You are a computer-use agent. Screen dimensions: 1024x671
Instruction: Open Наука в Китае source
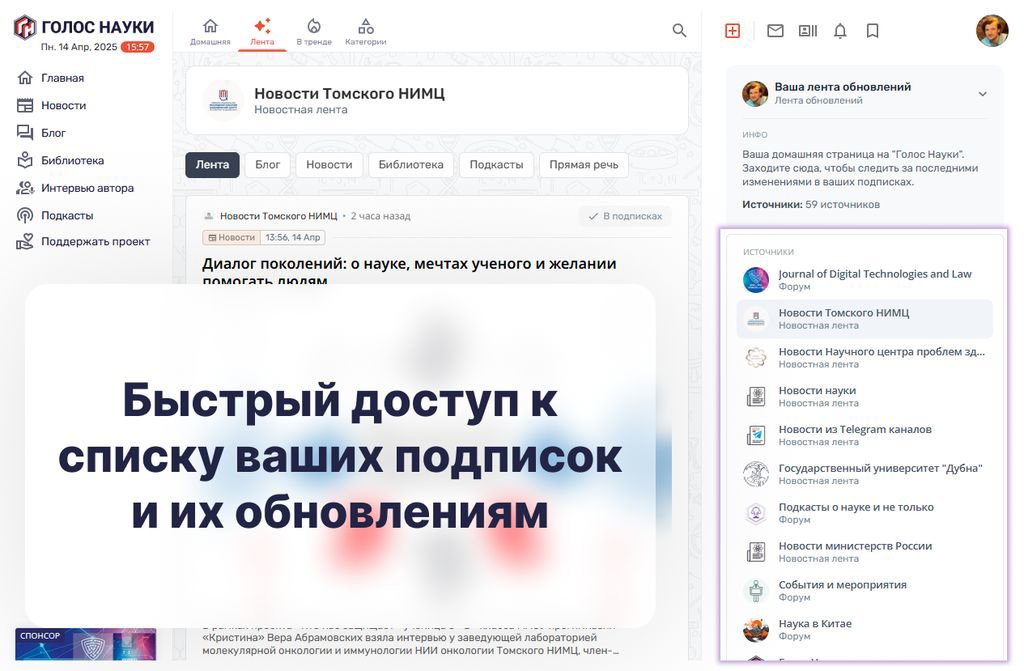(x=865, y=630)
